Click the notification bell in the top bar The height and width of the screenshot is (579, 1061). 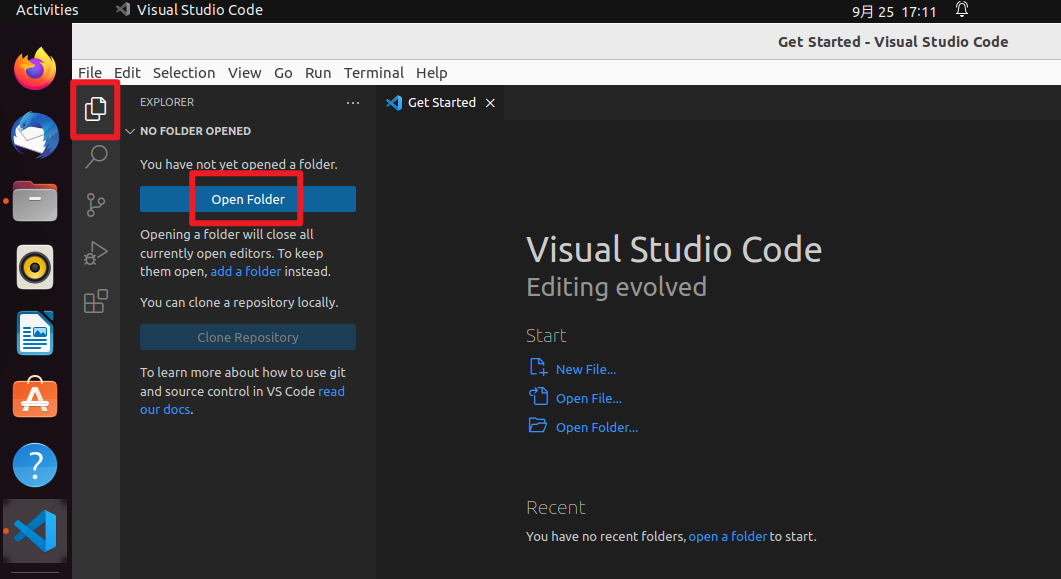click(961, 10)
